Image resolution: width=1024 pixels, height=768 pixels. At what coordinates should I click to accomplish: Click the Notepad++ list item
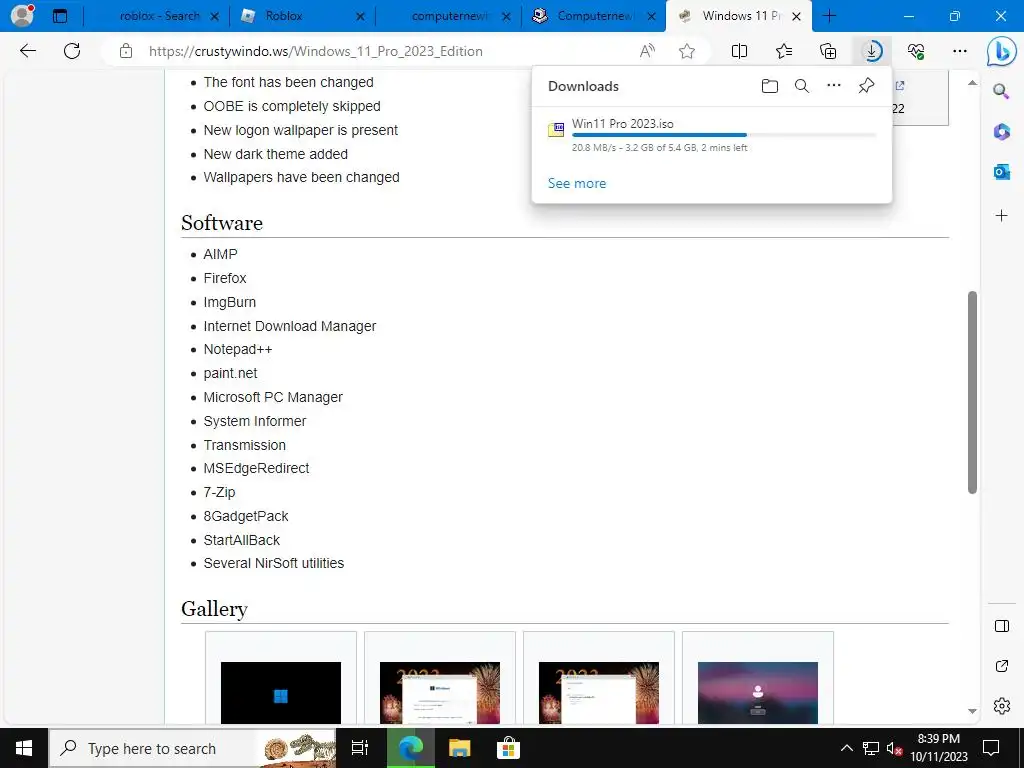pyautogui.click(x=238, y=349)
